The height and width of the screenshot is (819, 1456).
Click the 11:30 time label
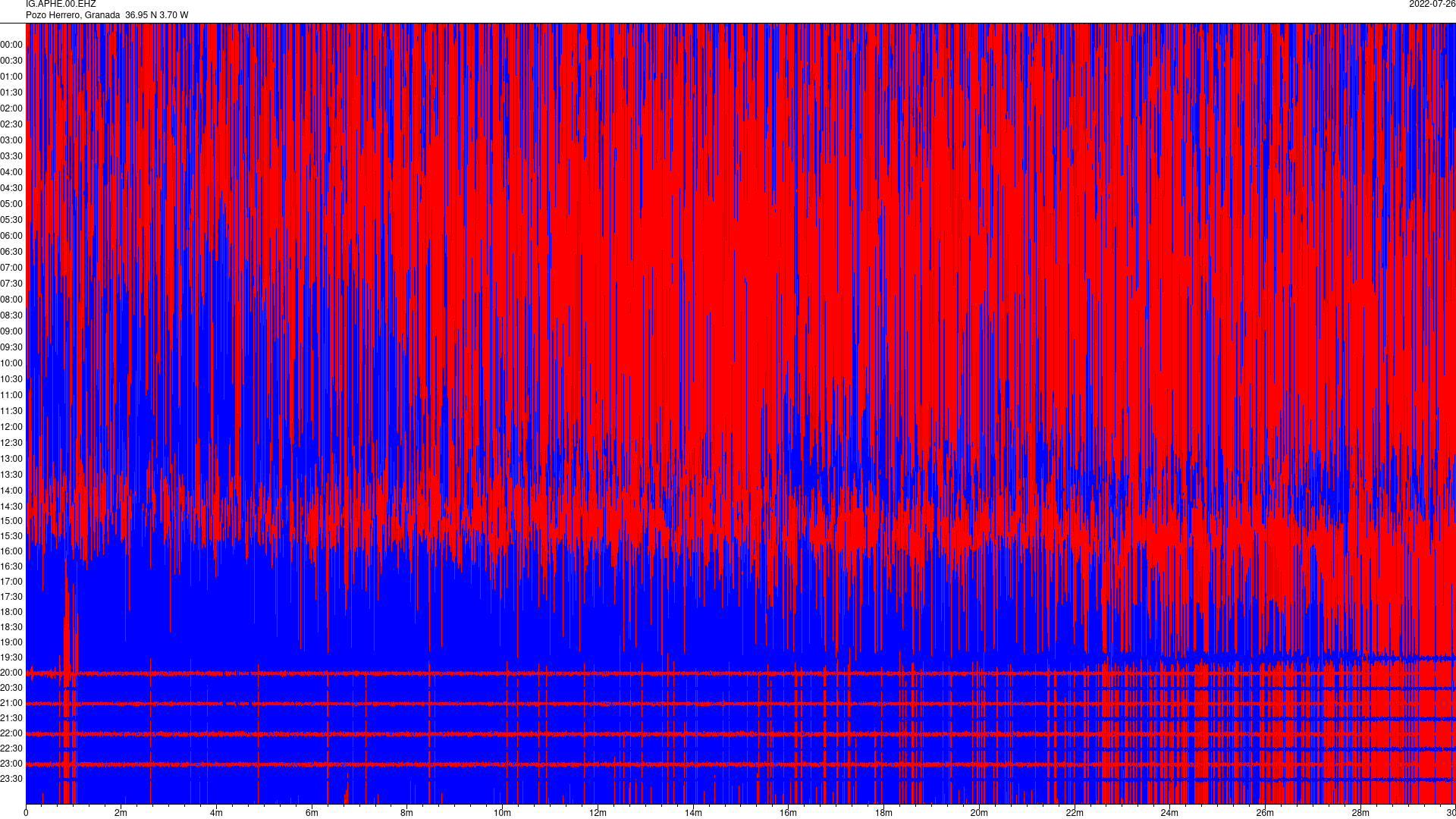tap(11, 411)
